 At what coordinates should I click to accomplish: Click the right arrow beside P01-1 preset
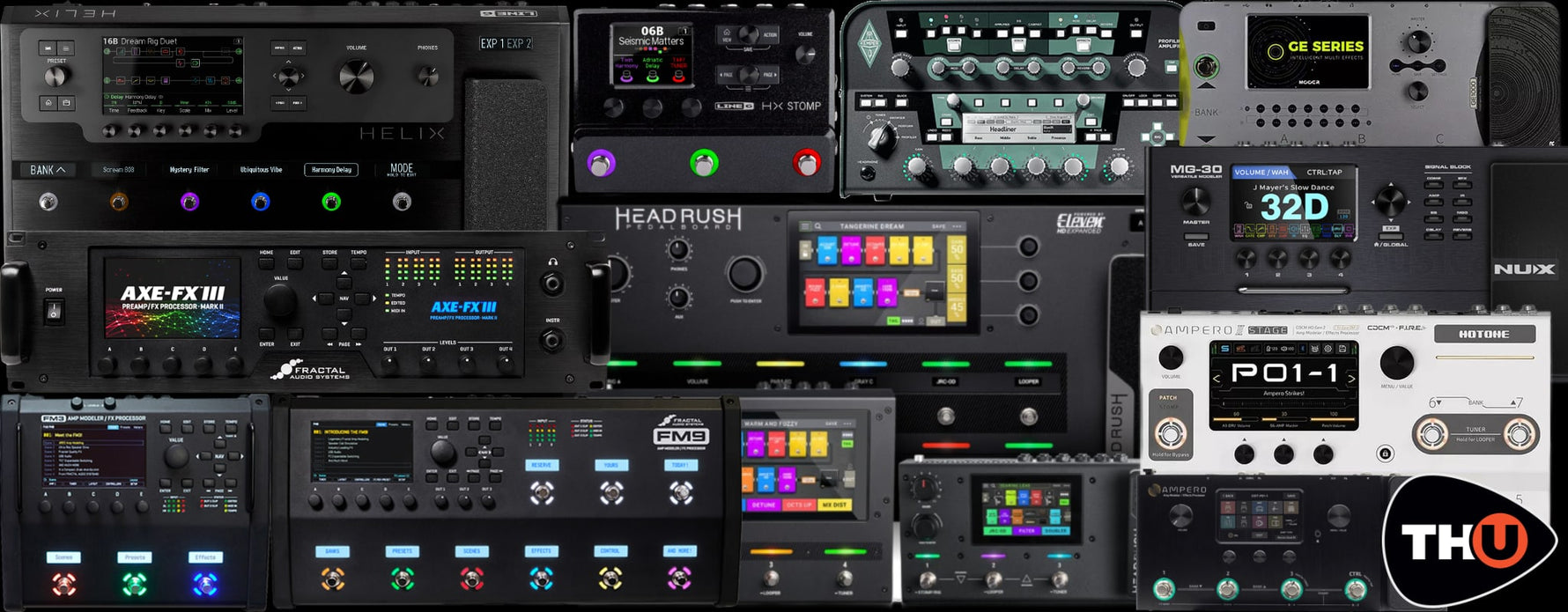click(x=1351, y=378)
